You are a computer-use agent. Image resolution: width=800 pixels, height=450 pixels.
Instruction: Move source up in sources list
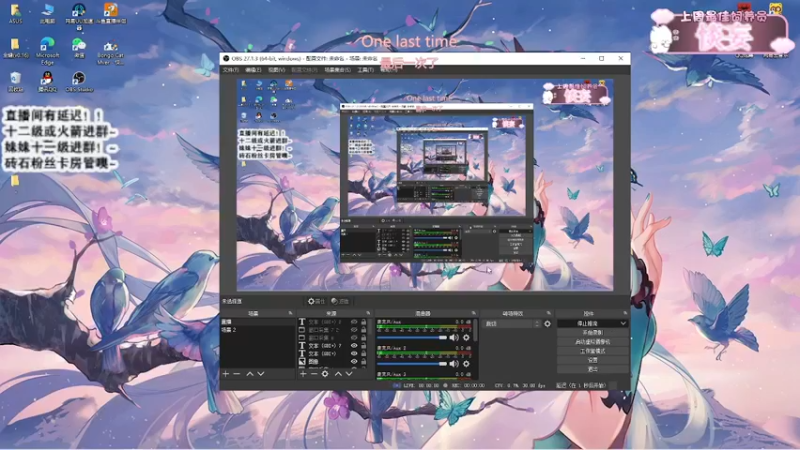pos(338,374)
